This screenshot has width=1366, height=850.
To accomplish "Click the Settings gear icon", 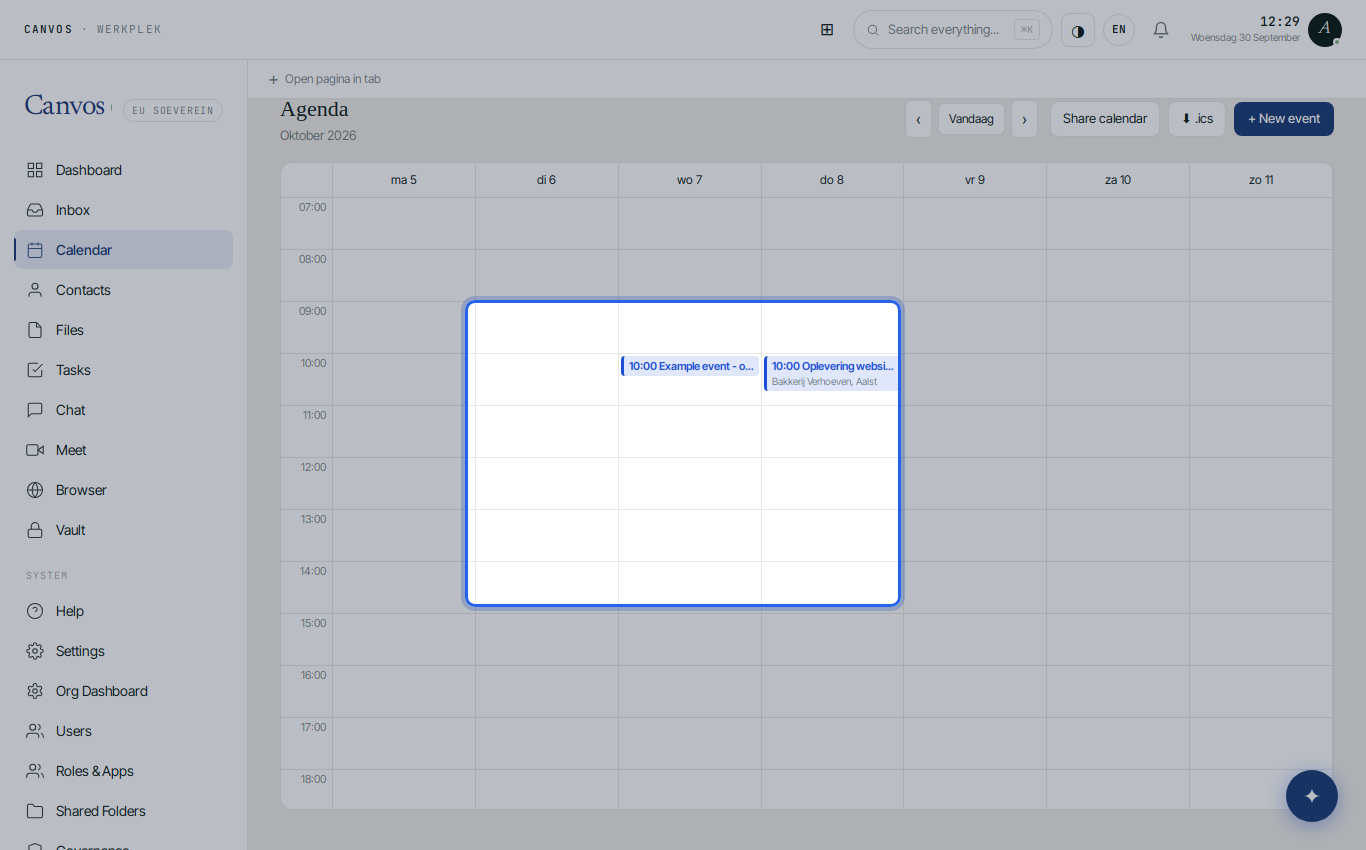I will click(35, 651).
